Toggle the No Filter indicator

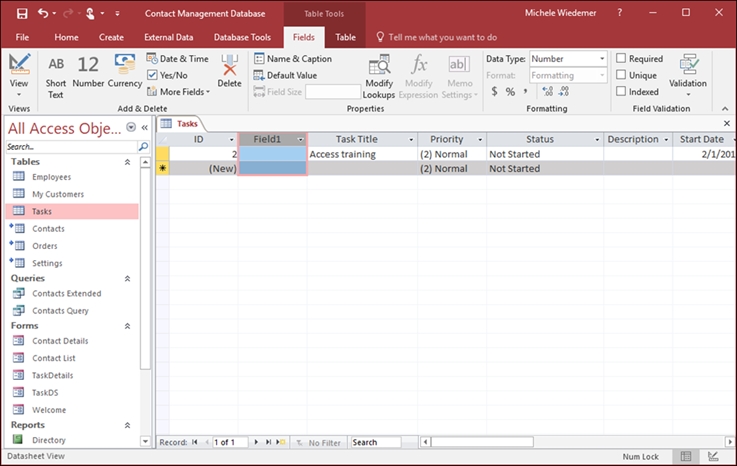tap(318, 442)
